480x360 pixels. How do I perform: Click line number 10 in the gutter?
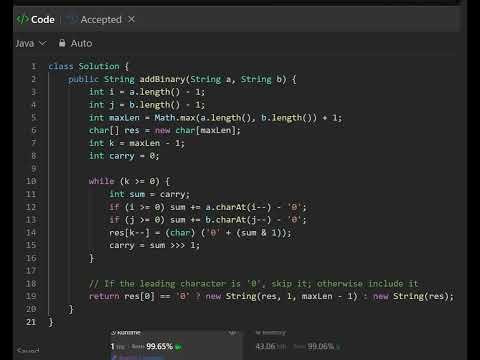point(31,181)
